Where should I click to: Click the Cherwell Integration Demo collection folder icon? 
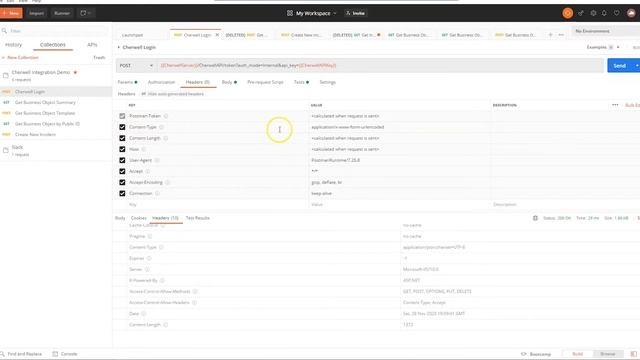tap(6, 75)
